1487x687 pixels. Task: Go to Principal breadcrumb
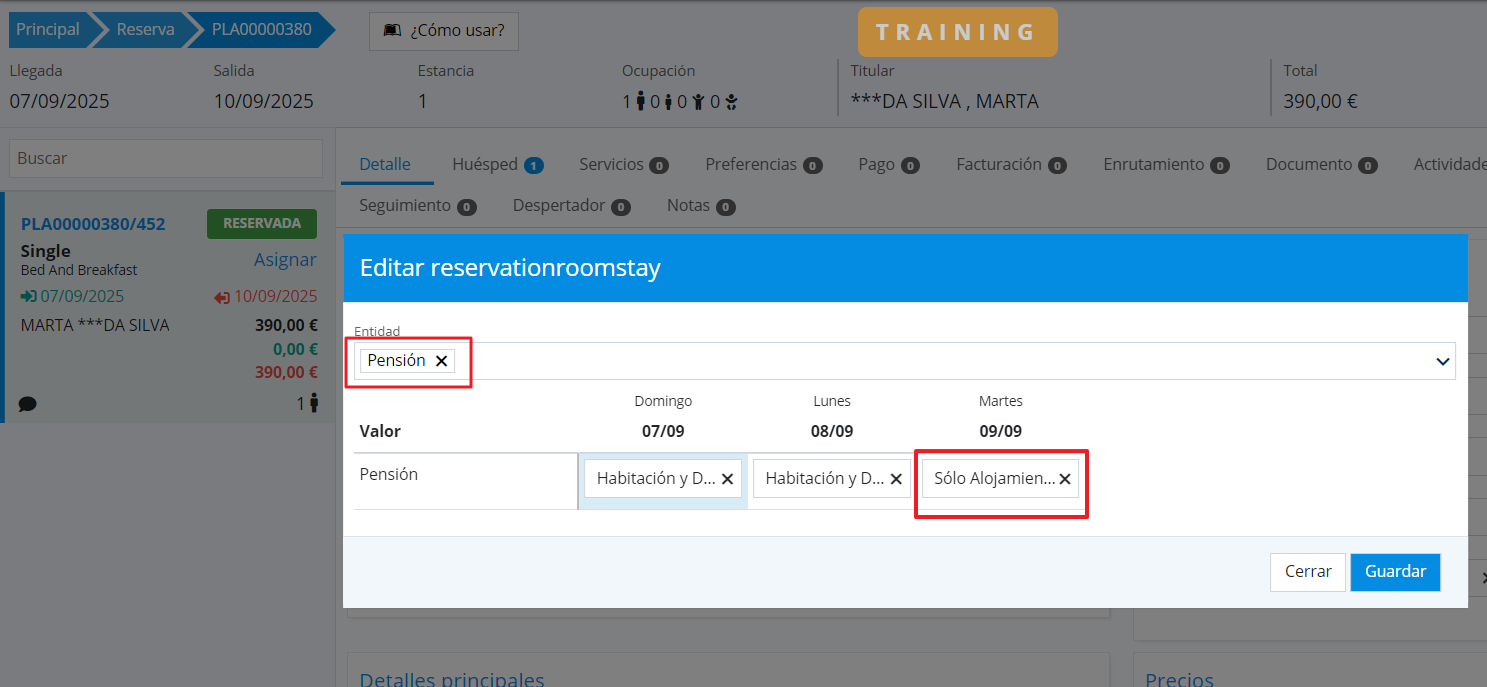(x=47, y=30)
